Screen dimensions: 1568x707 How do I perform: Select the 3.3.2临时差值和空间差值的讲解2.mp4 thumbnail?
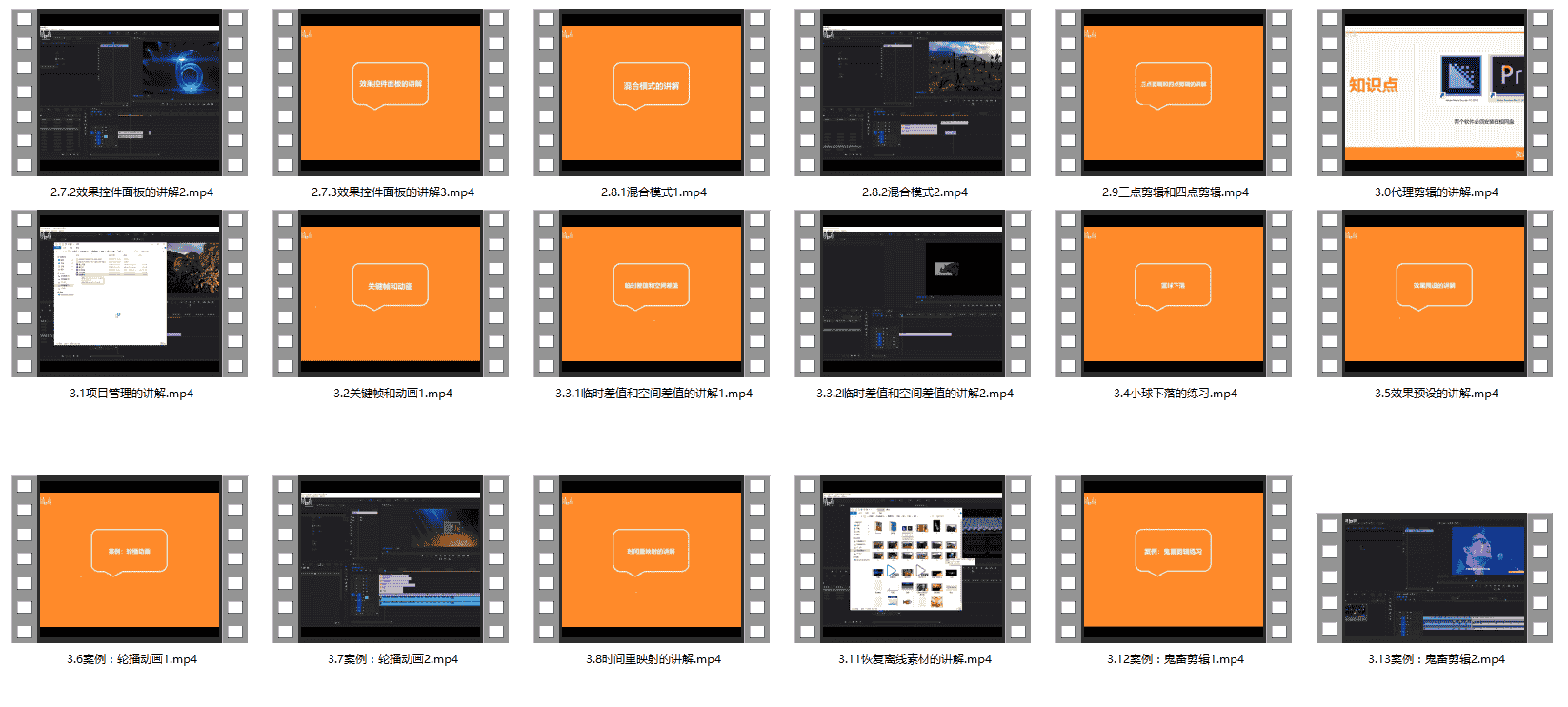pyautogui.click(x=913, y=293)
